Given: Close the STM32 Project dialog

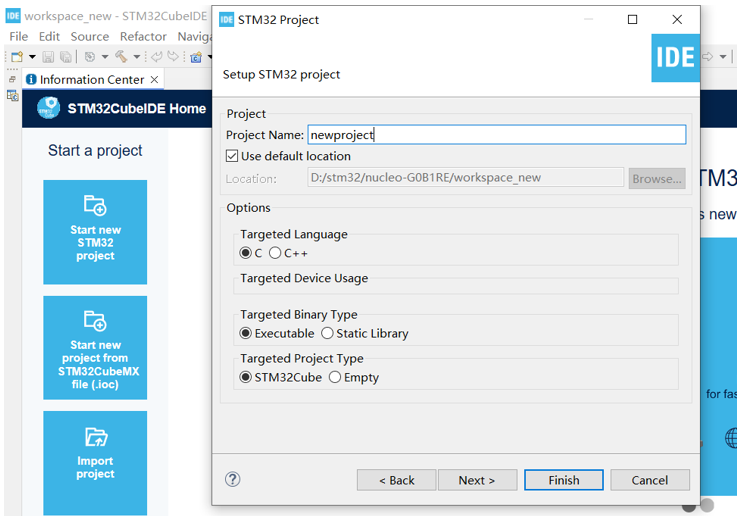Looking at the screenshot, I should coord(677,19).
